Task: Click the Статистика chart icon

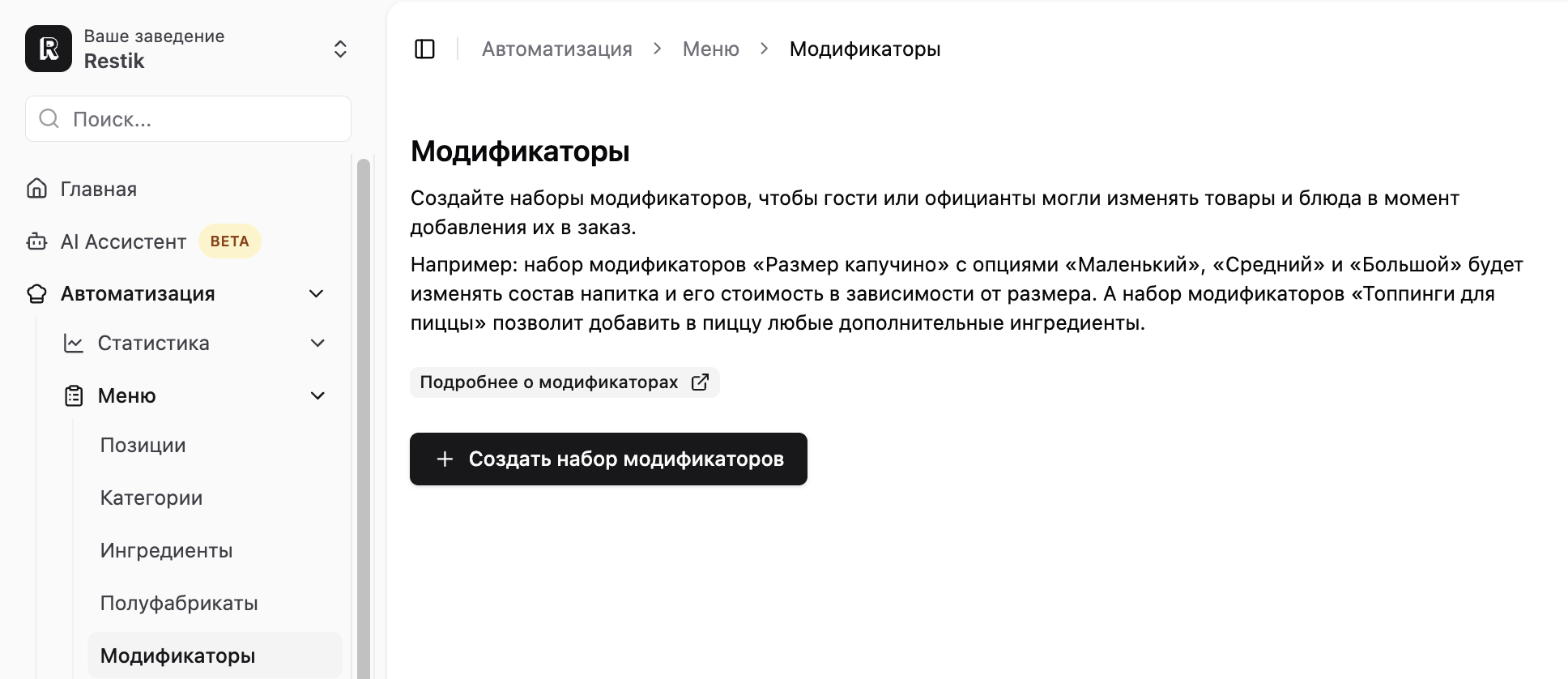Action: coord(74,344)
